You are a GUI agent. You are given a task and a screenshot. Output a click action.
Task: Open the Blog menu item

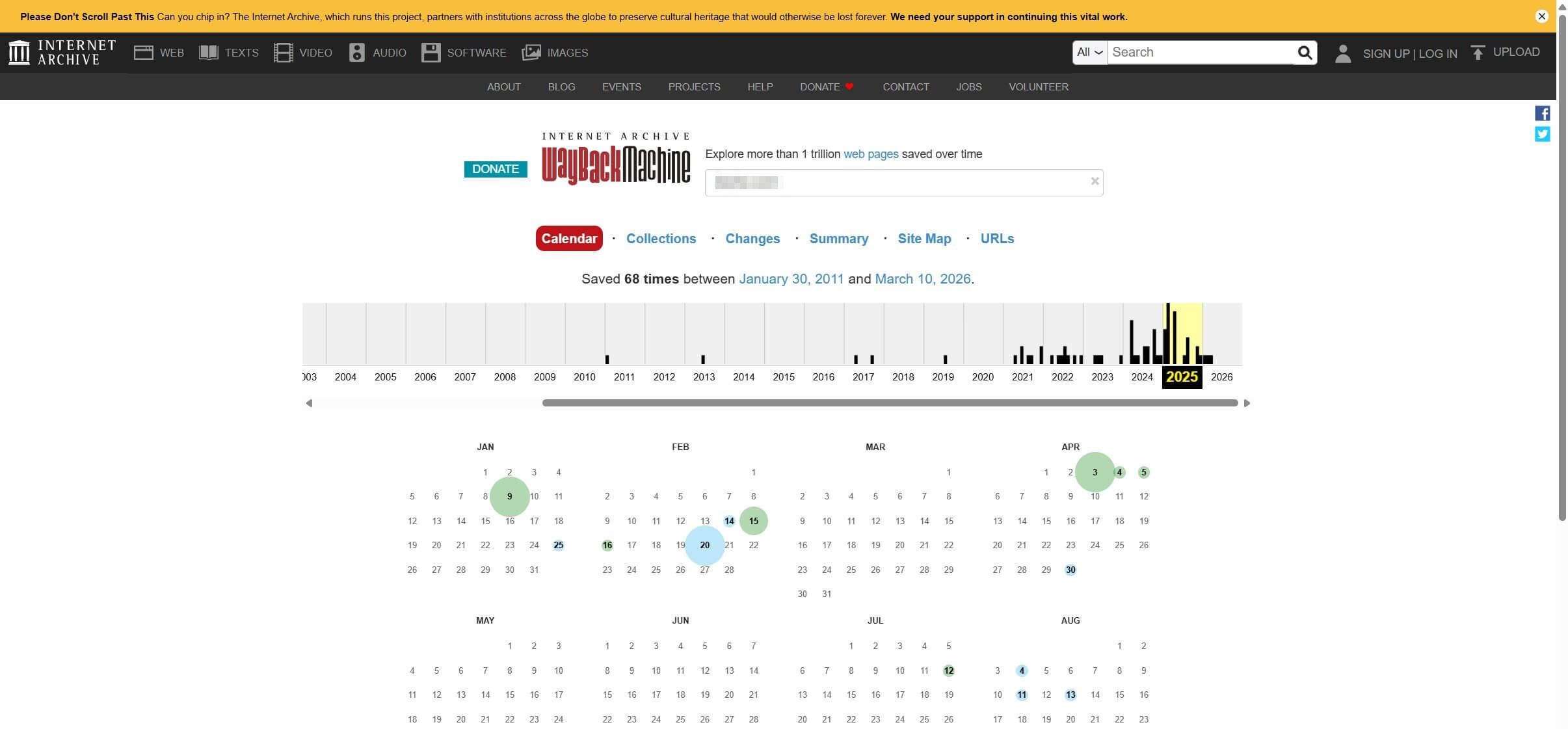click(561, 87)
